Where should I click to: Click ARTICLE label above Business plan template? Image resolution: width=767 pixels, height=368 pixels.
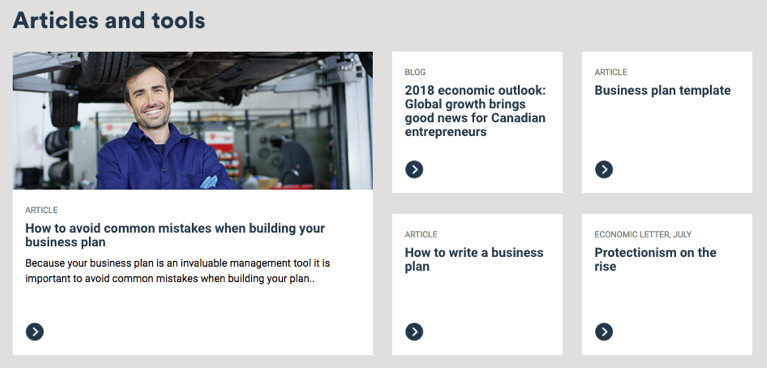coord(610,72)
